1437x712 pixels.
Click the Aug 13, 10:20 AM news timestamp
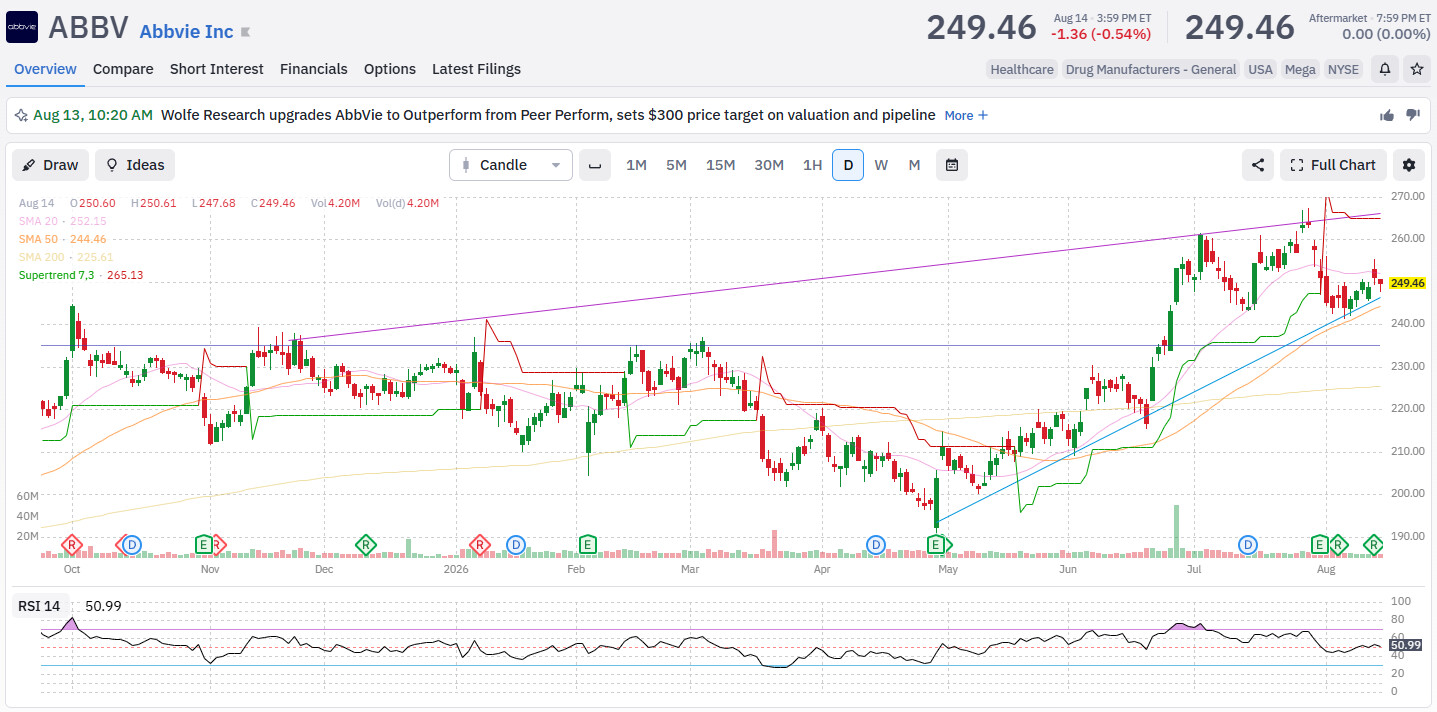tap(93, 115)
